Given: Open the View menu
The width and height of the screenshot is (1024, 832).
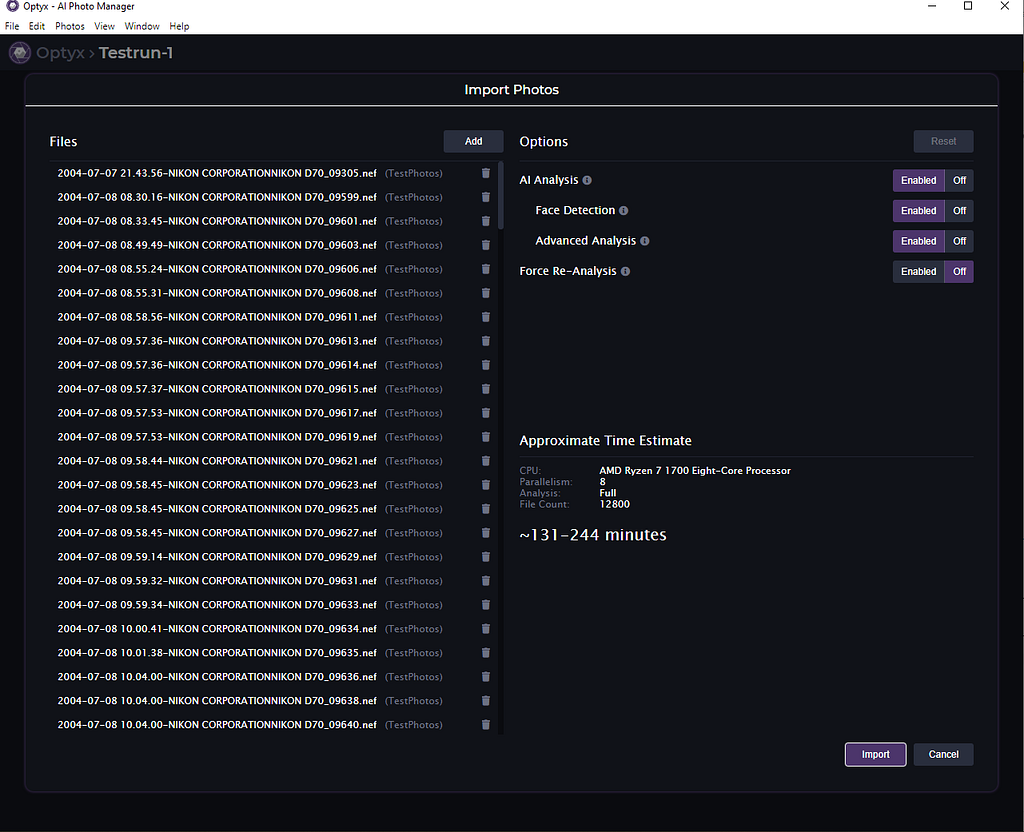Looking at the screenshot, I should pyautogui.click(x=104, y=26).
